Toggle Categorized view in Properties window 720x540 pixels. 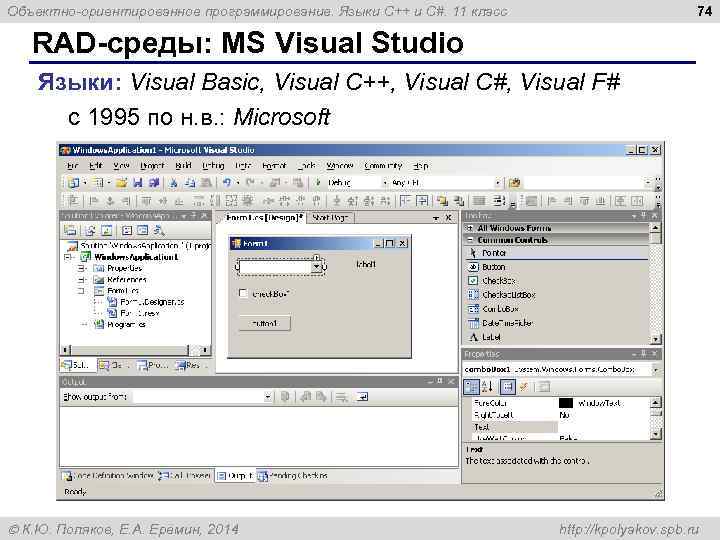coord(471,387)
